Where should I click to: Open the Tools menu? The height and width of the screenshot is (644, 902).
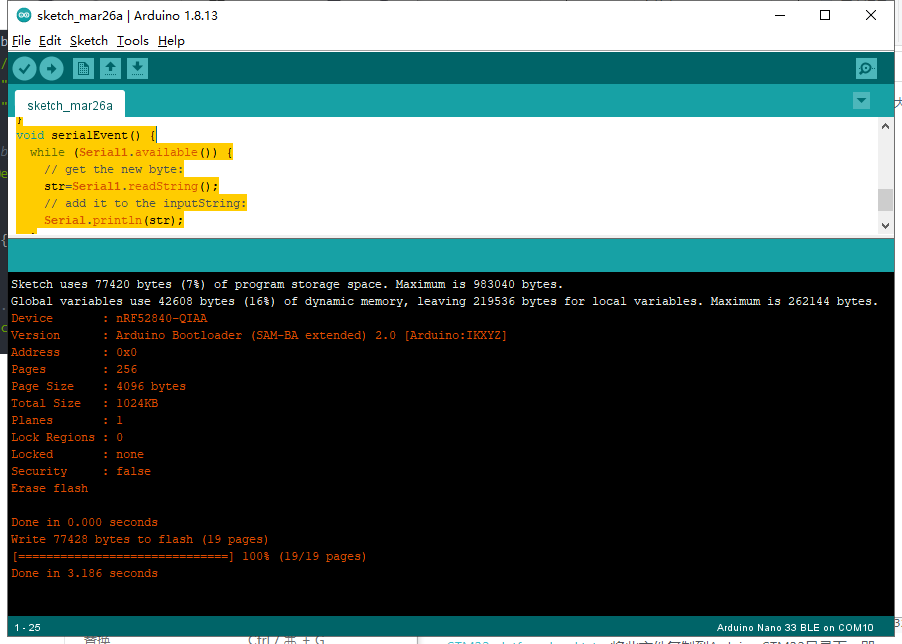coord(132,41)
